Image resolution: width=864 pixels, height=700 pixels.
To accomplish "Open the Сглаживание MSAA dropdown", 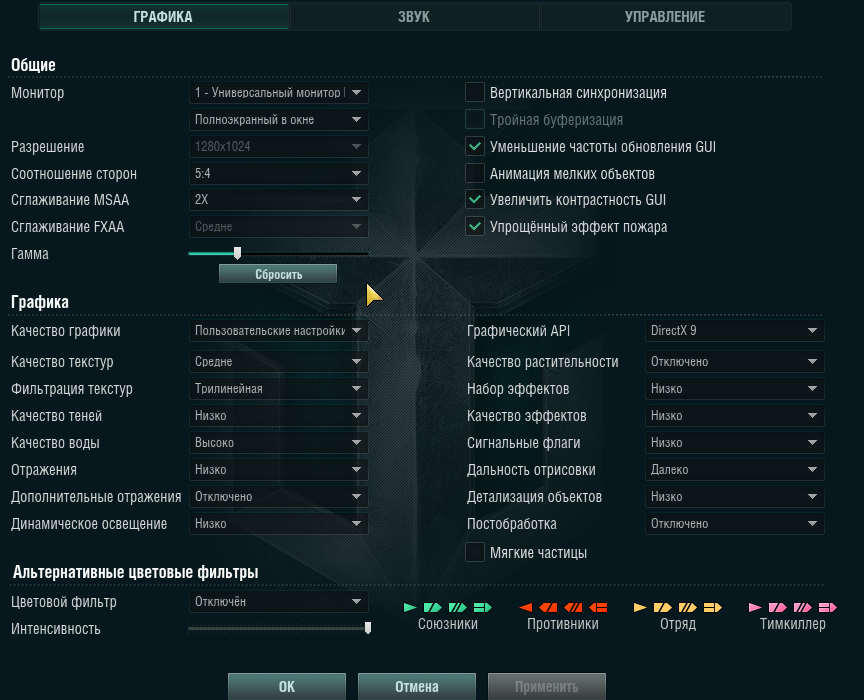I will pyautogui.click(x=278, y=200).
